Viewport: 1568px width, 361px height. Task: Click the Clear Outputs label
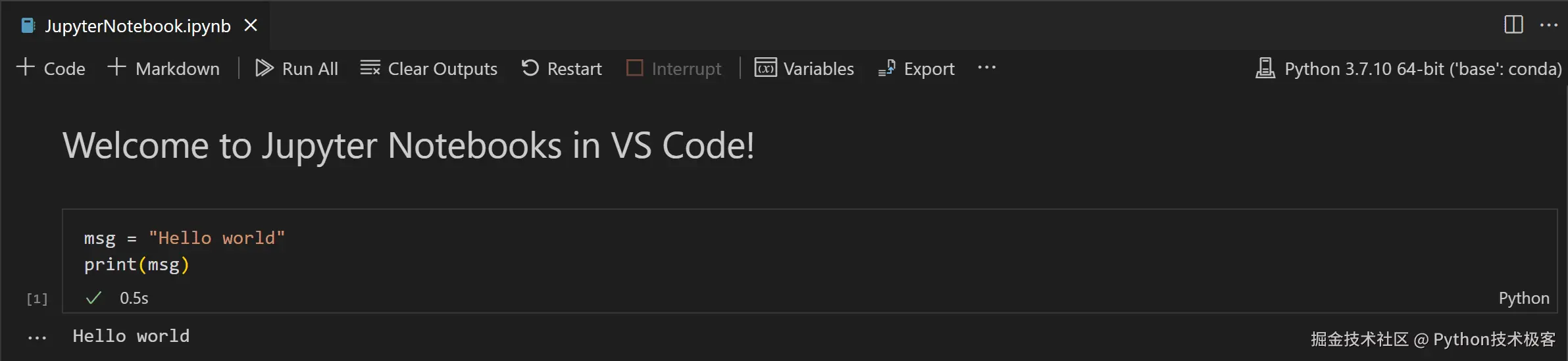442,68
